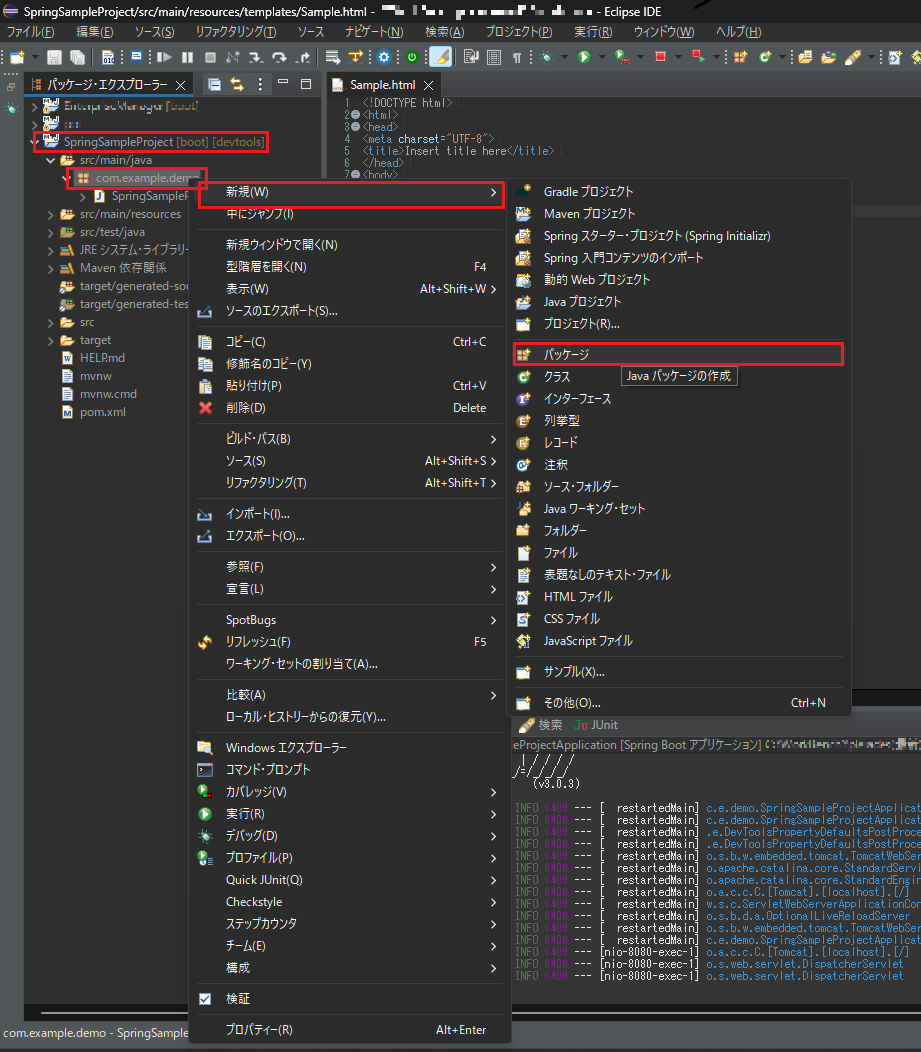Click the green Run toolbar icon
Image resolution: width=921 pixels, height=1052 pixels.
point(584,58)
